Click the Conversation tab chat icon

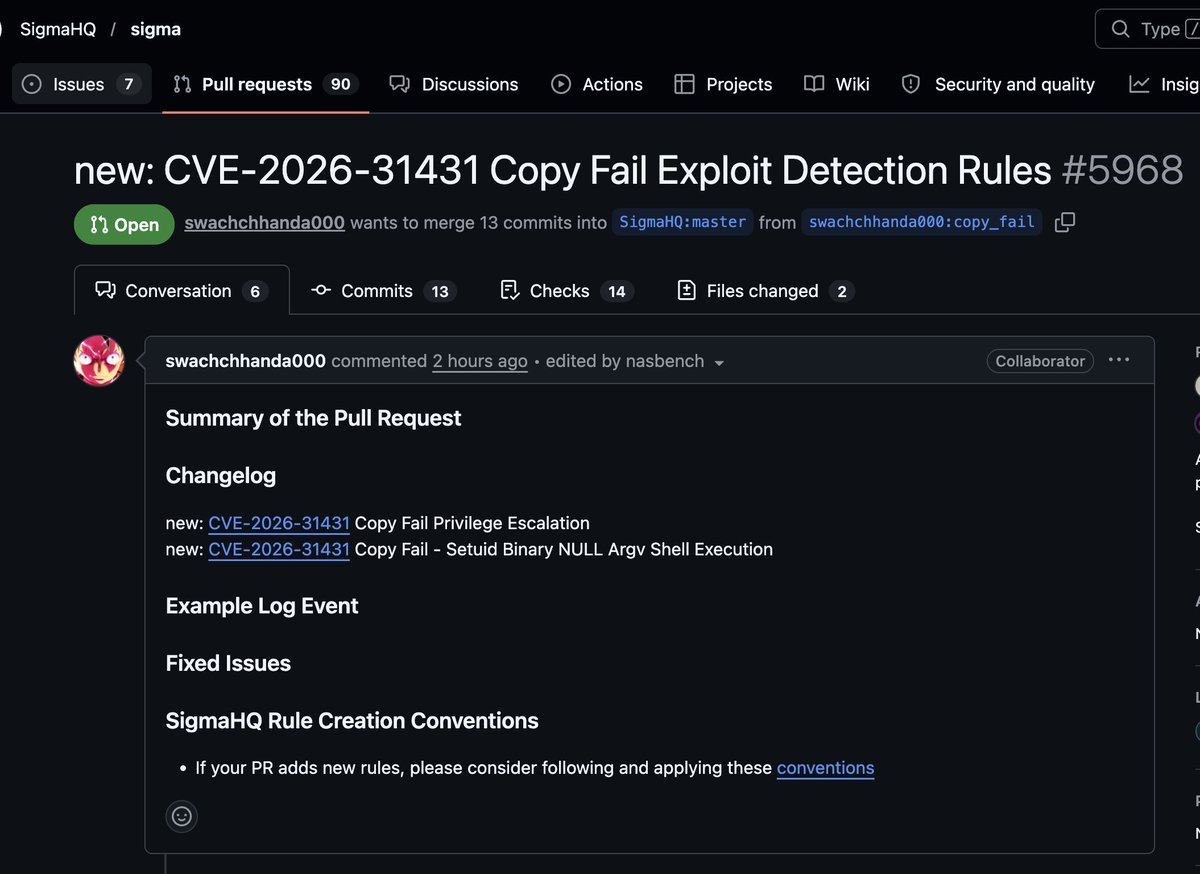[x=105, y=291]
